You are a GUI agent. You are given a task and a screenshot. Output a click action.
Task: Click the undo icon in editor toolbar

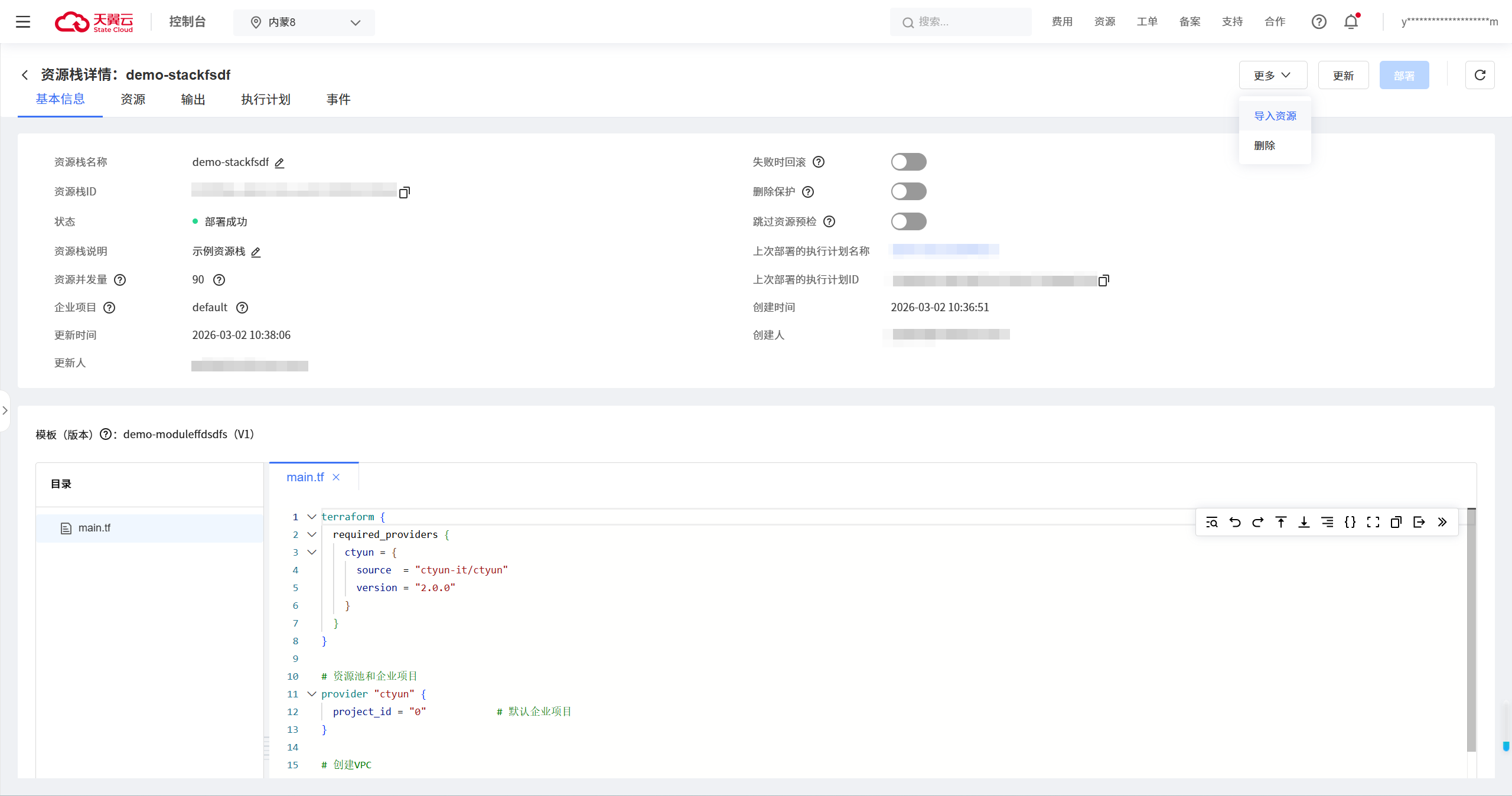point(1234,522)
